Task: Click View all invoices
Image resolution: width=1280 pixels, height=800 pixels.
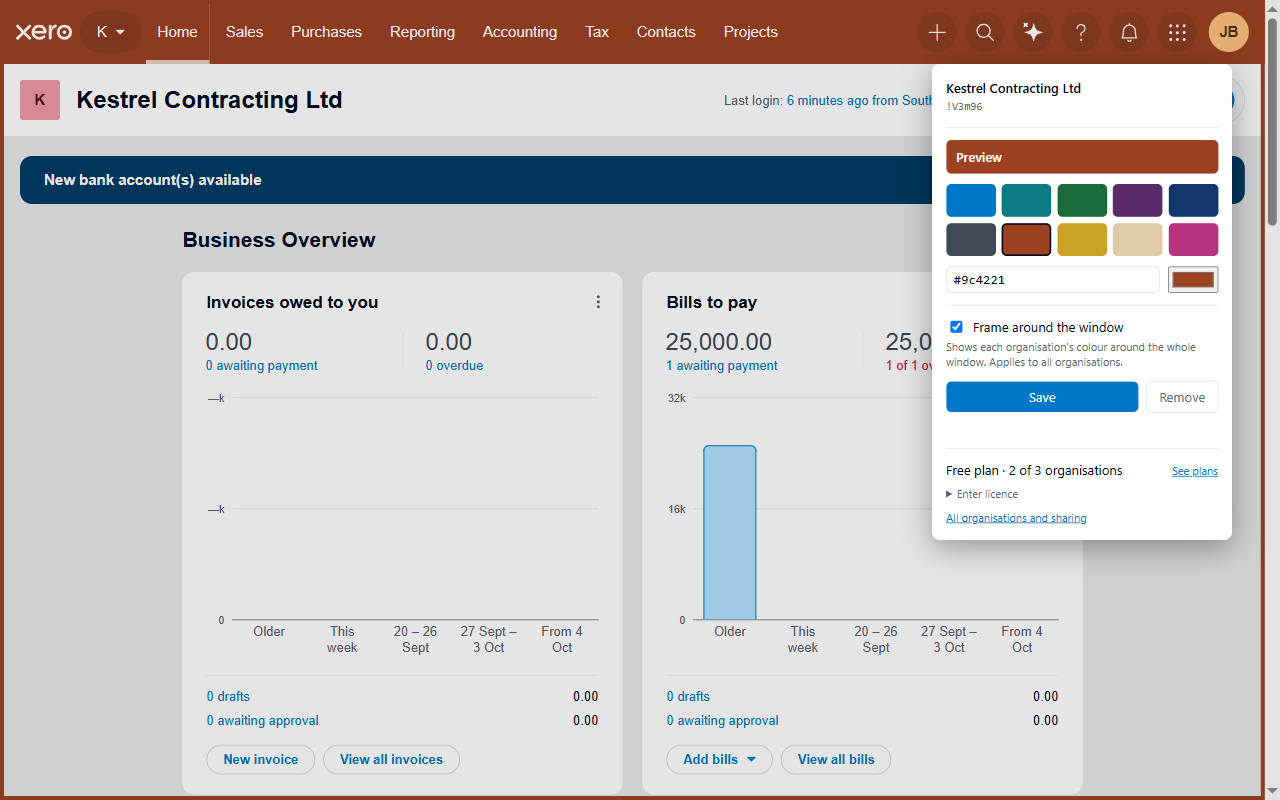Action: point(391,759)
